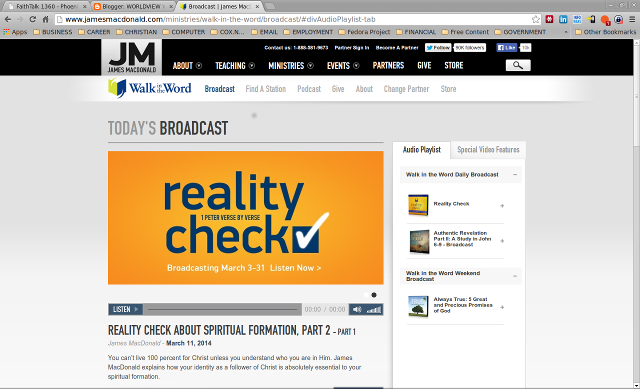The image size is (640, 389).
Task: Open the STORE item in the black menu
Action: (453, 65)
